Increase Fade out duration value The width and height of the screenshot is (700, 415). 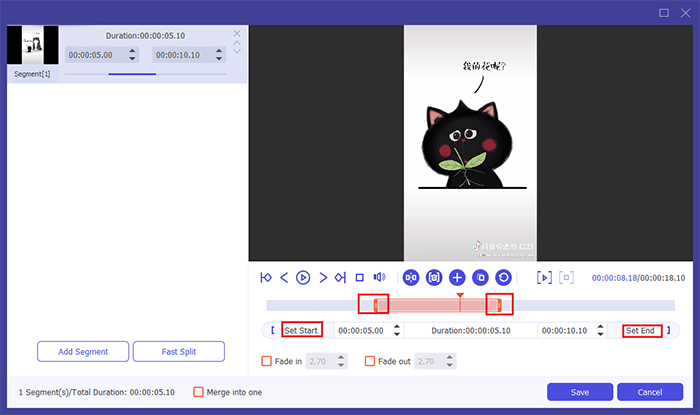click(450, 357)
